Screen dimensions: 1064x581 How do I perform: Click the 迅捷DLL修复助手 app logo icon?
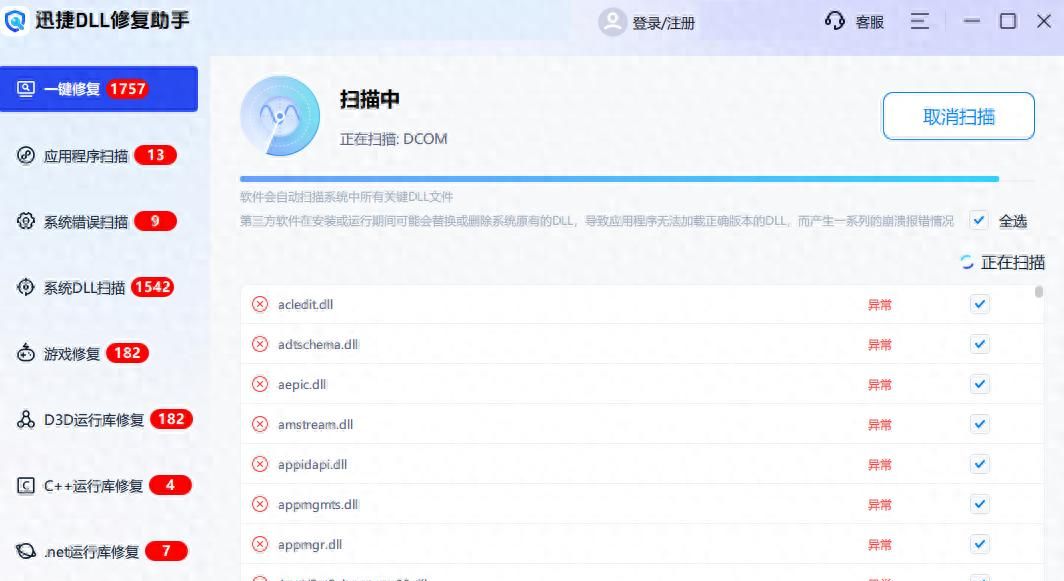pyautogui.click(x=16, y=21)
